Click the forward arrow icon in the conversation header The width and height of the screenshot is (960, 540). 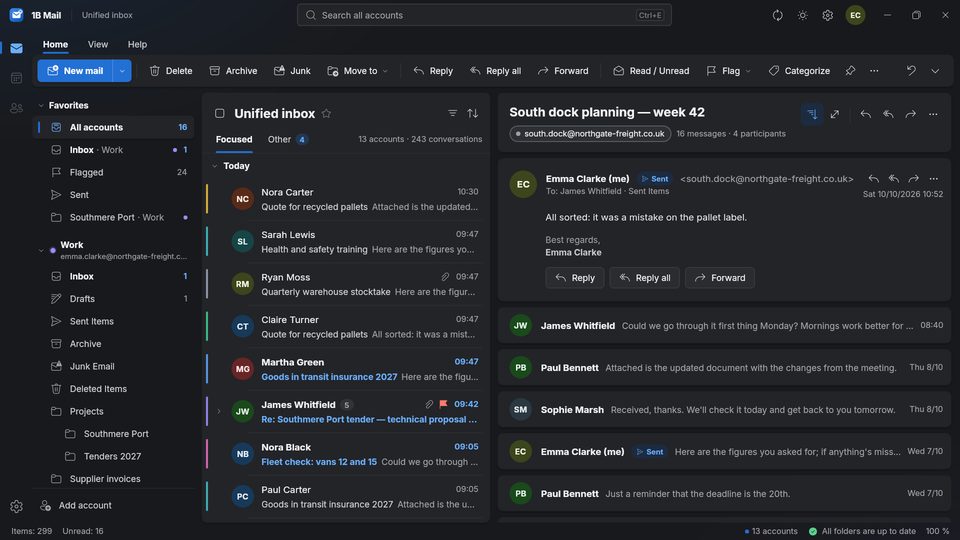coord(910,114)
